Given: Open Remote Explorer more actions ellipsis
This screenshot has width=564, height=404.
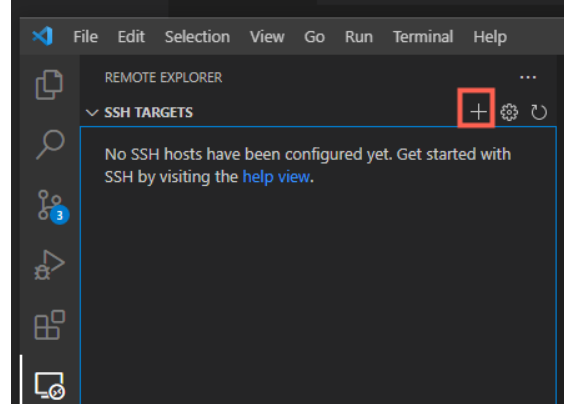Looking at the screenshot, I should click(528, 77).
